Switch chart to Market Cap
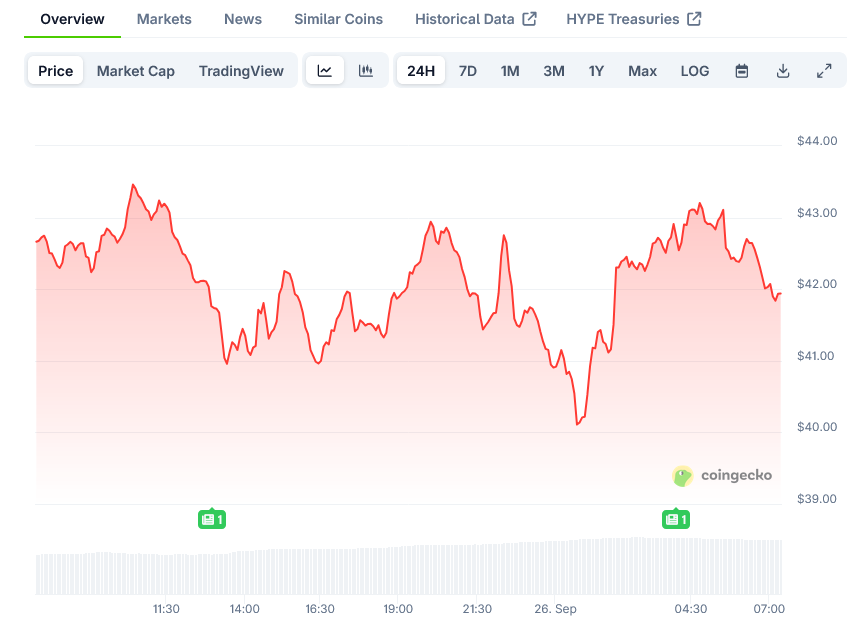The height and width of the screenshot is (622, 847). 136,71
